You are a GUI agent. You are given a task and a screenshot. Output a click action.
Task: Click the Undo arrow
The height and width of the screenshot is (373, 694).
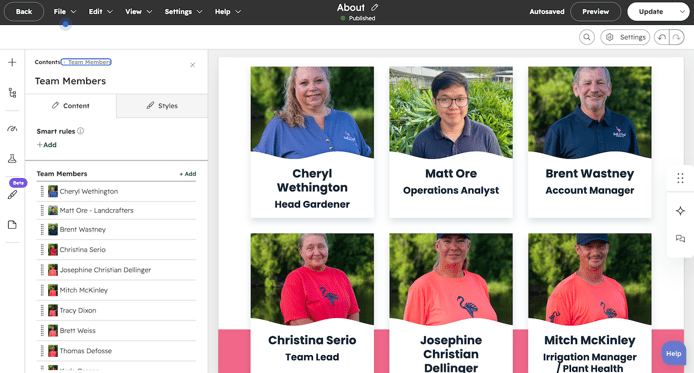662,37
